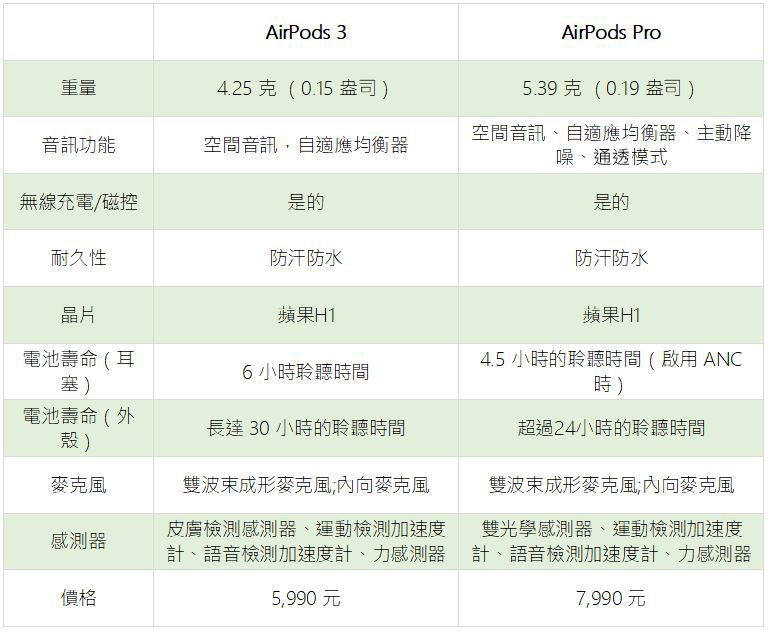Click the AirPods Pro column header
This screenshot has width=768, height=632.
click(611, 32)
